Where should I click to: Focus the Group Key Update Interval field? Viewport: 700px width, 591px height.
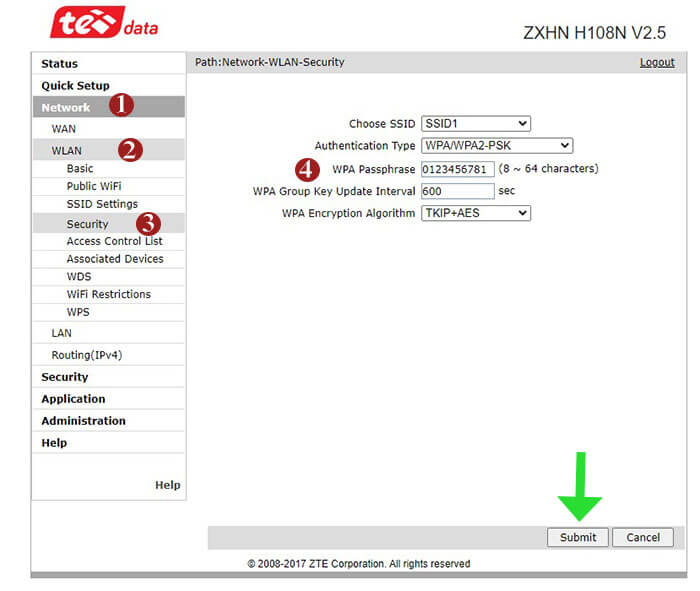(457, 191)
